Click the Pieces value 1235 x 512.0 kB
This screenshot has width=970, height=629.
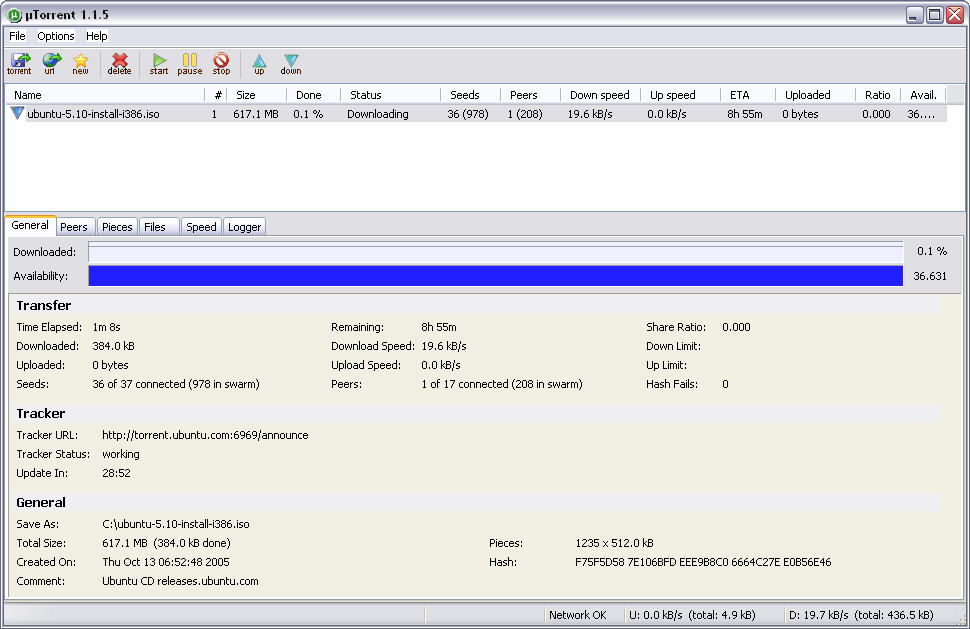coord(614,543)
